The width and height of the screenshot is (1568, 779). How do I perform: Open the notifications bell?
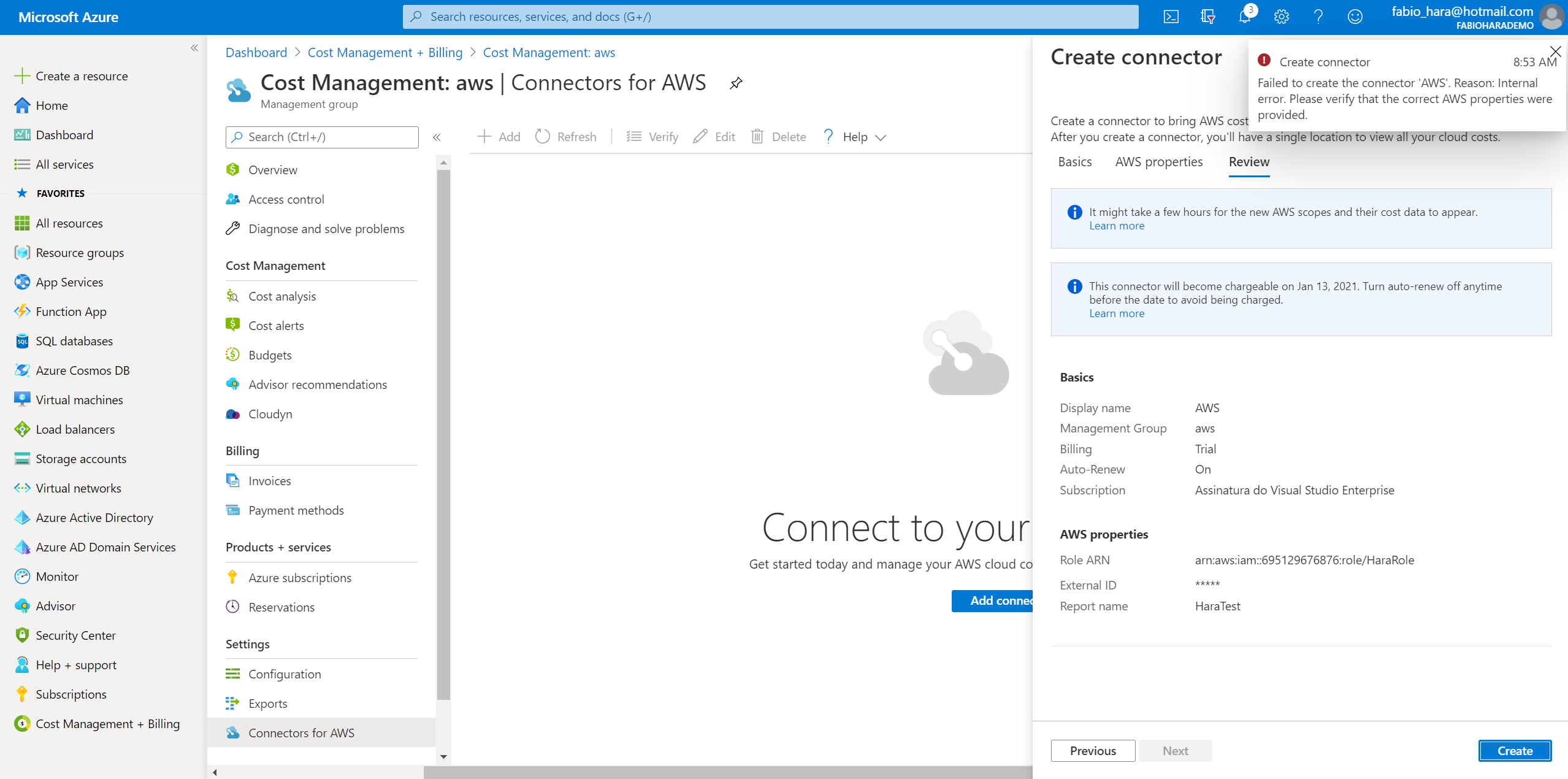(1244, 17)
